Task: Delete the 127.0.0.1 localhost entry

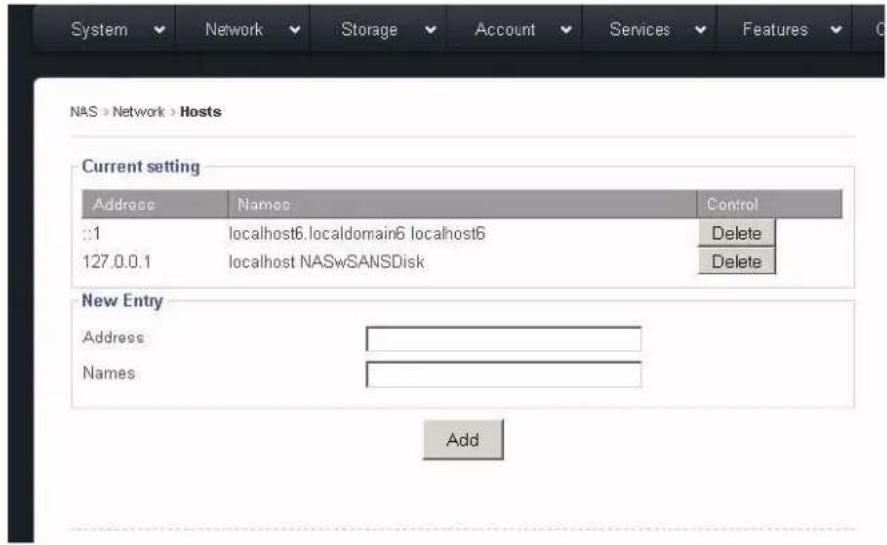Action: click(736, 261)
